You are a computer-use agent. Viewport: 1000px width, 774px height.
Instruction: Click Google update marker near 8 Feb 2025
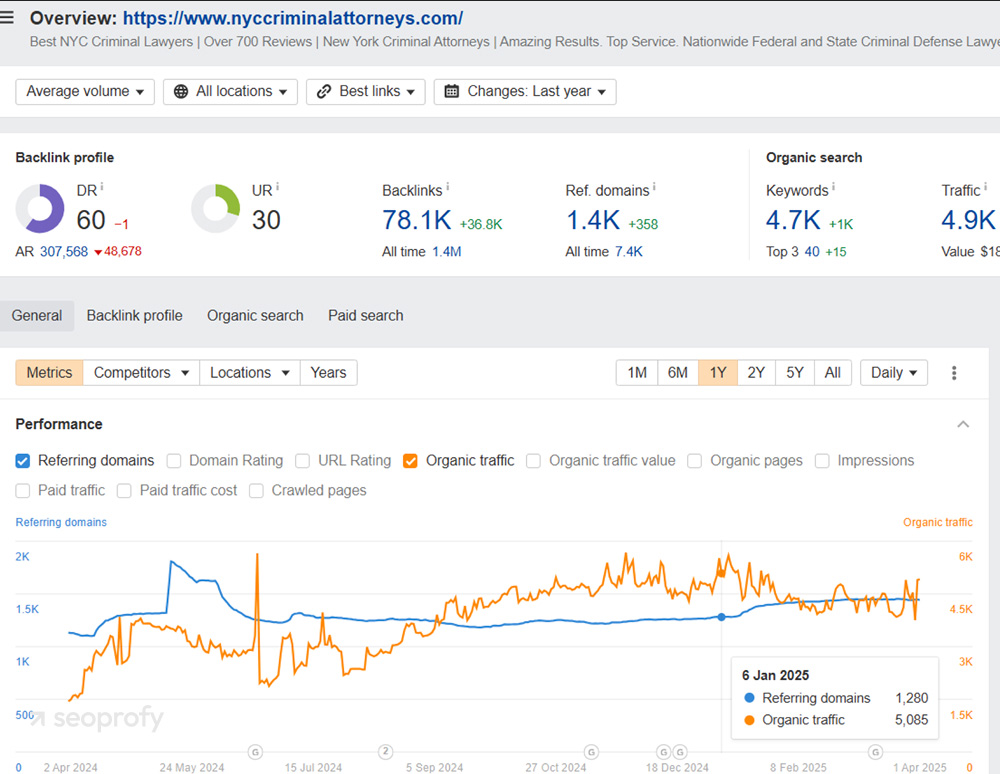[x=876, y=752]
